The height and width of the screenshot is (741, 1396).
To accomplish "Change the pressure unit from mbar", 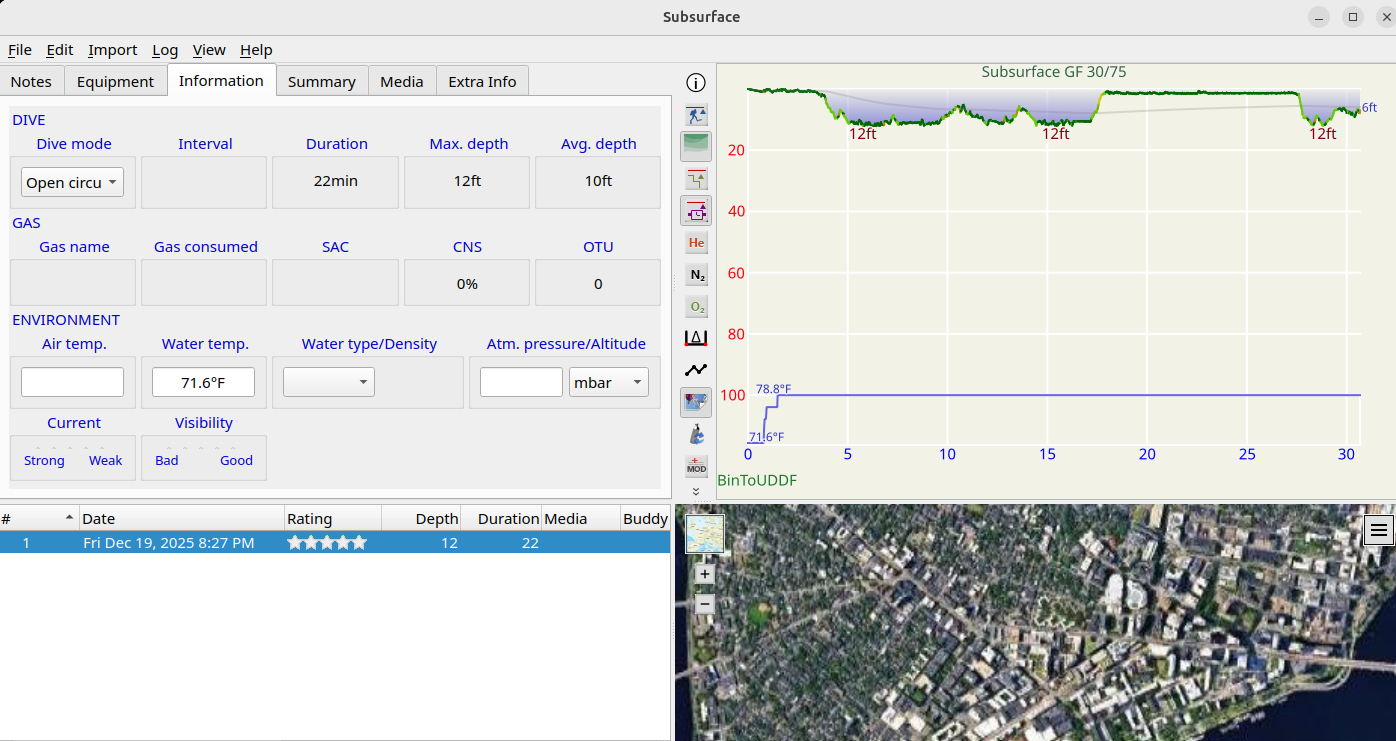I will click(608, 381).
